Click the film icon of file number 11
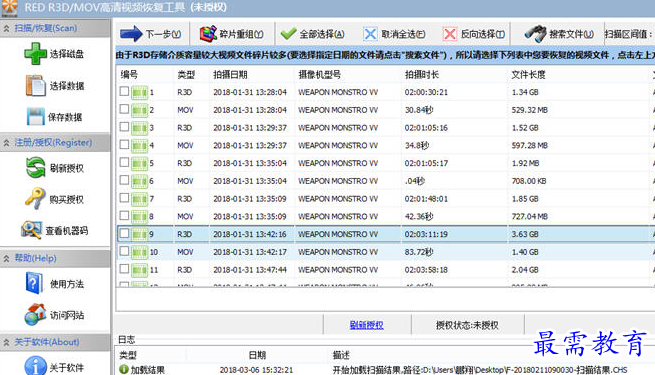This screenshot has width=655, height=375. 140,270
